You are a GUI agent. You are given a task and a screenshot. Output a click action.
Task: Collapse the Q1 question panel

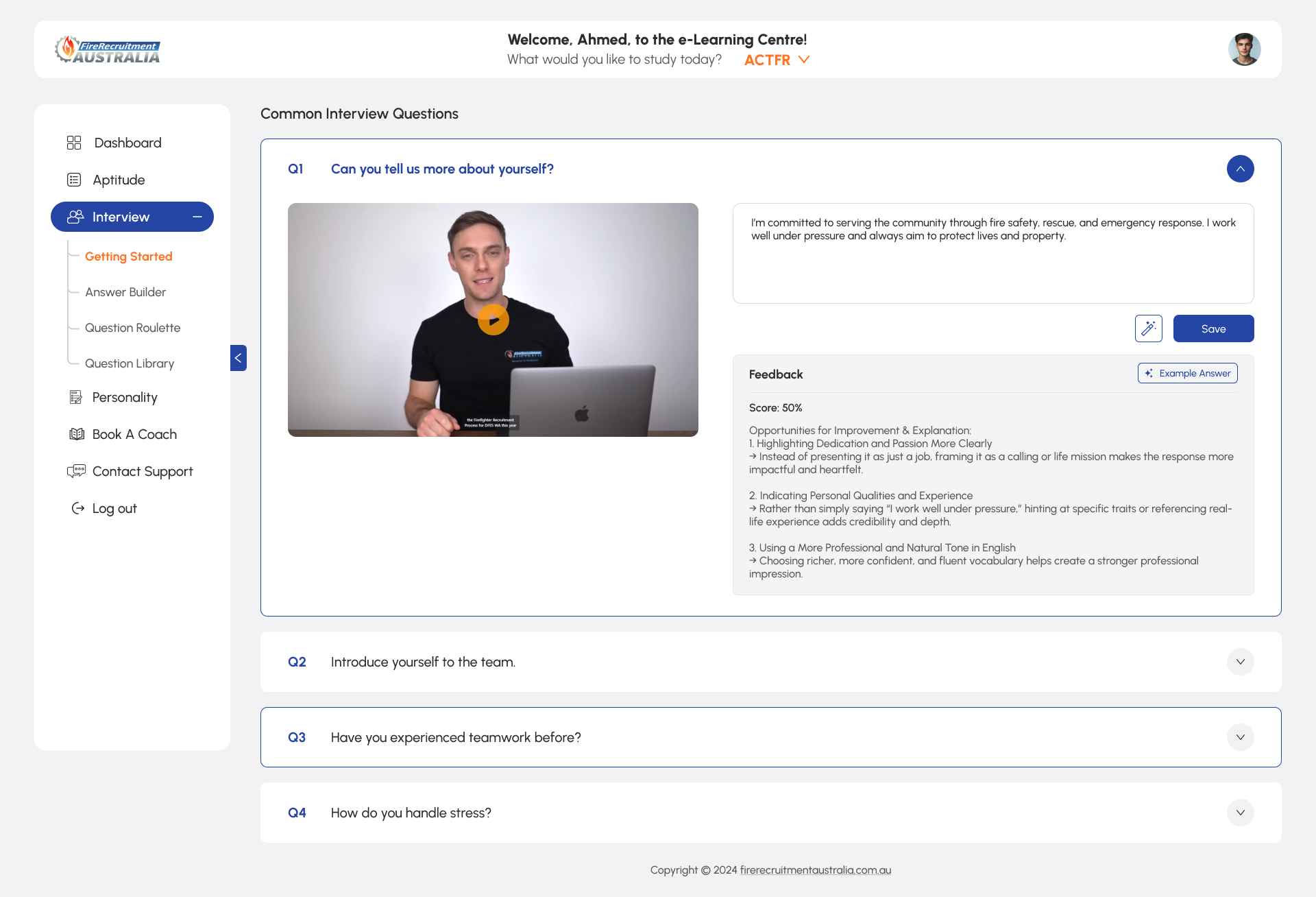(1241, 169)
